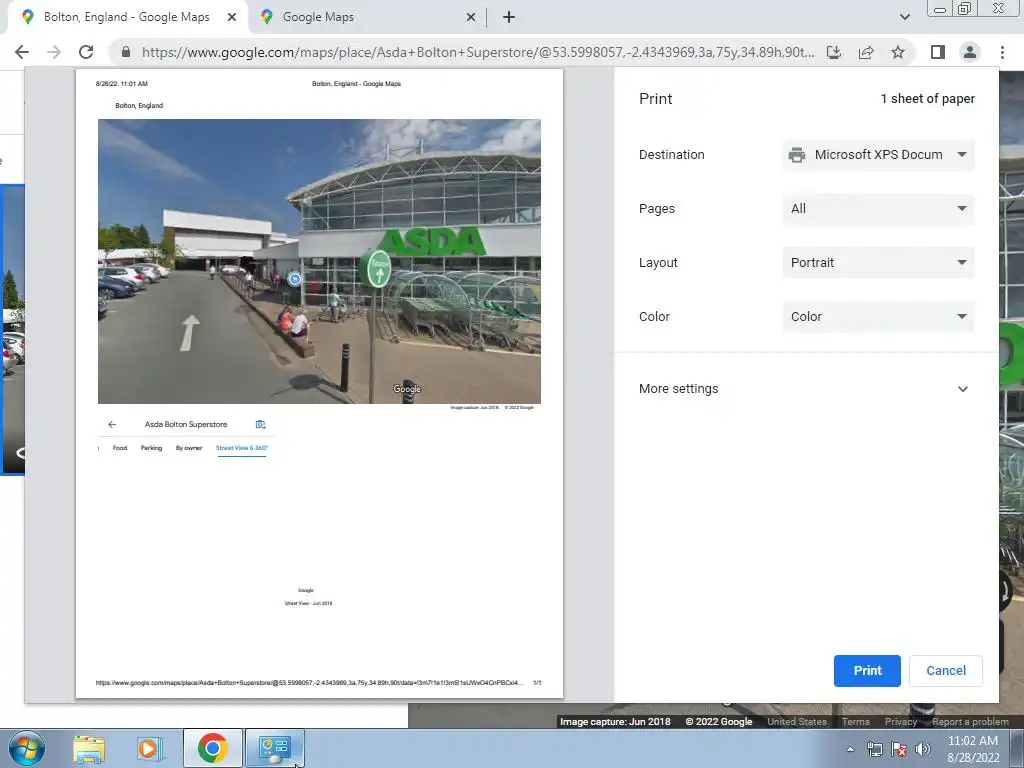Show hidden system tray icons
Viewport: 1024px width, 768px height.
coord(850,749)
